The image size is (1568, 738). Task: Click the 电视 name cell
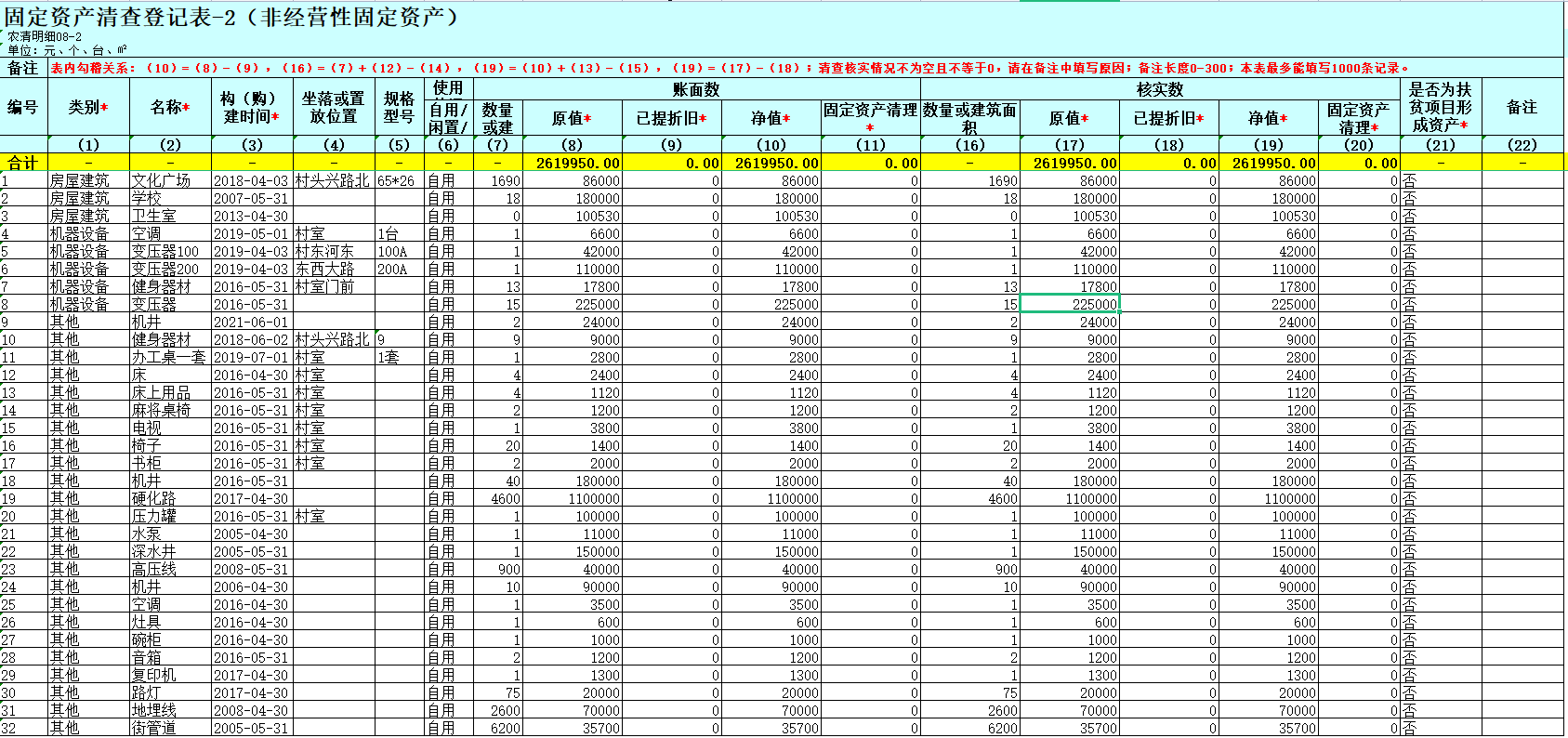click(170, 428)
